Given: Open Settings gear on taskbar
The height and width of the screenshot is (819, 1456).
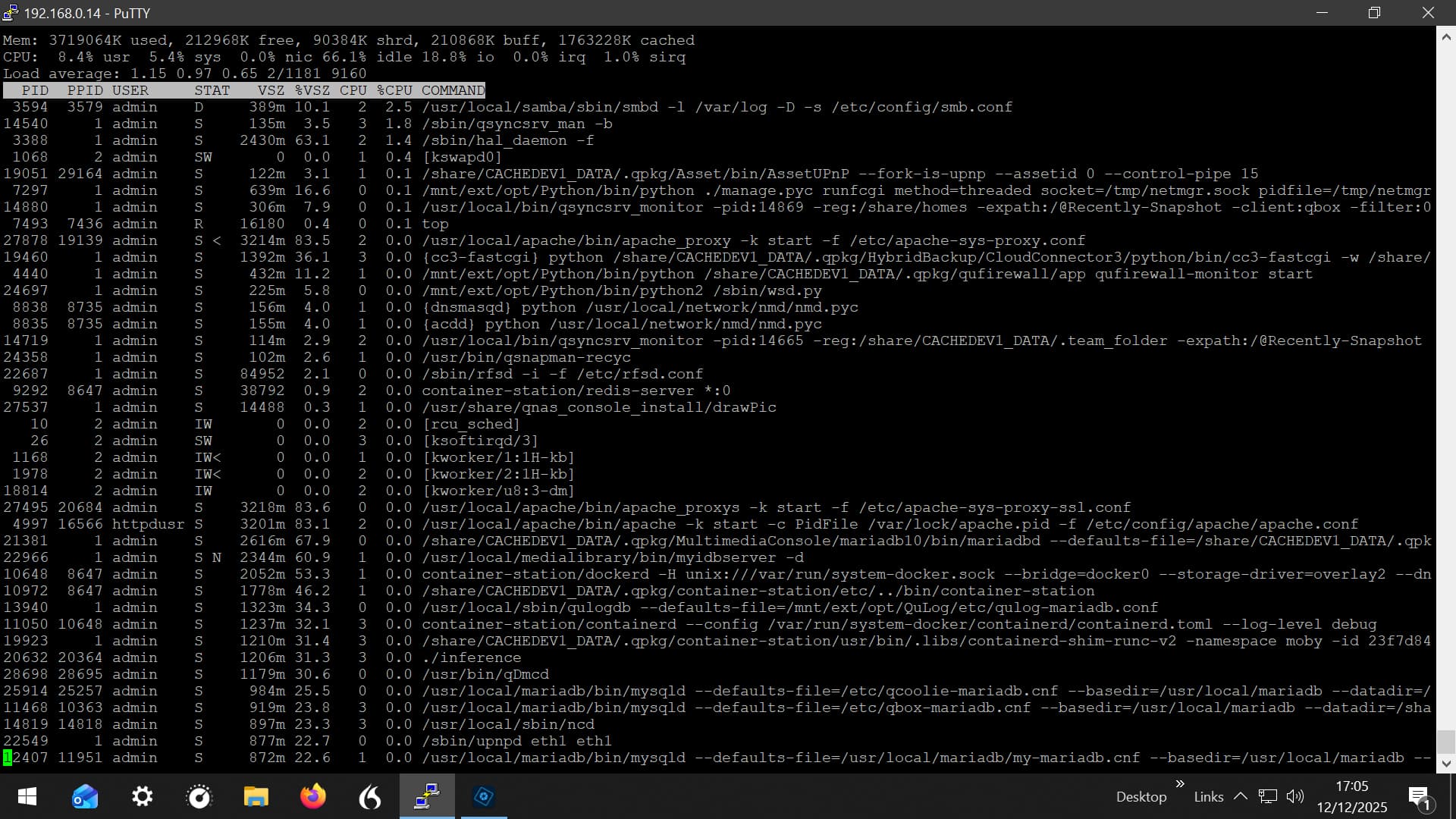Looking at the screenshot, I should [x=142, y=796].
